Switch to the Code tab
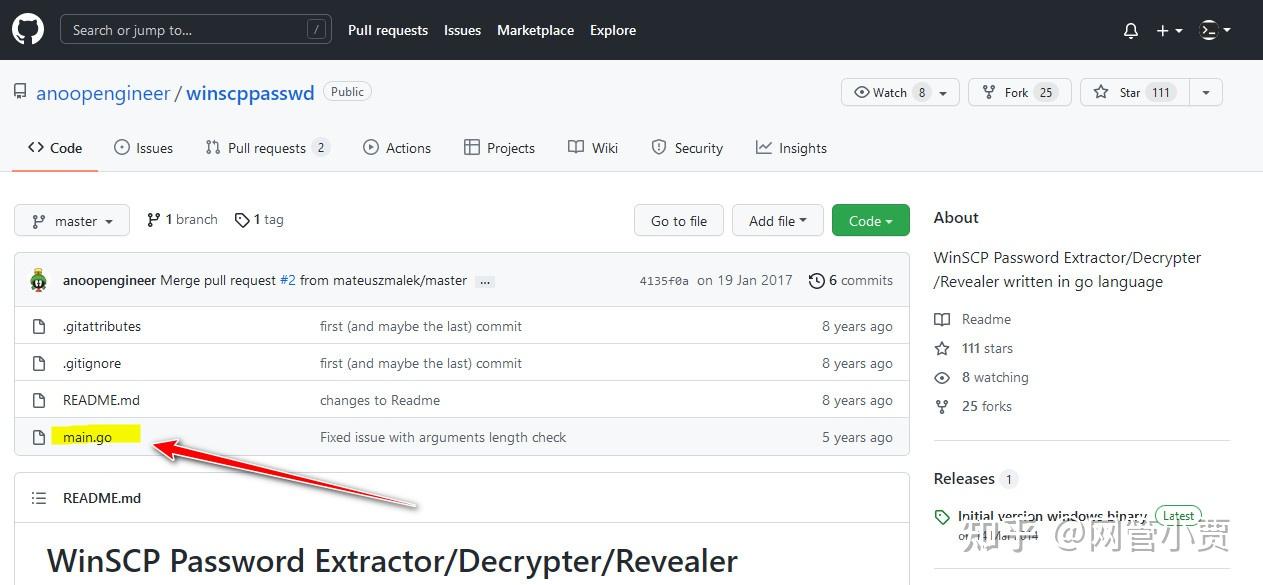This screenshot has height=585, width=1263. click(x=55, y=148)
